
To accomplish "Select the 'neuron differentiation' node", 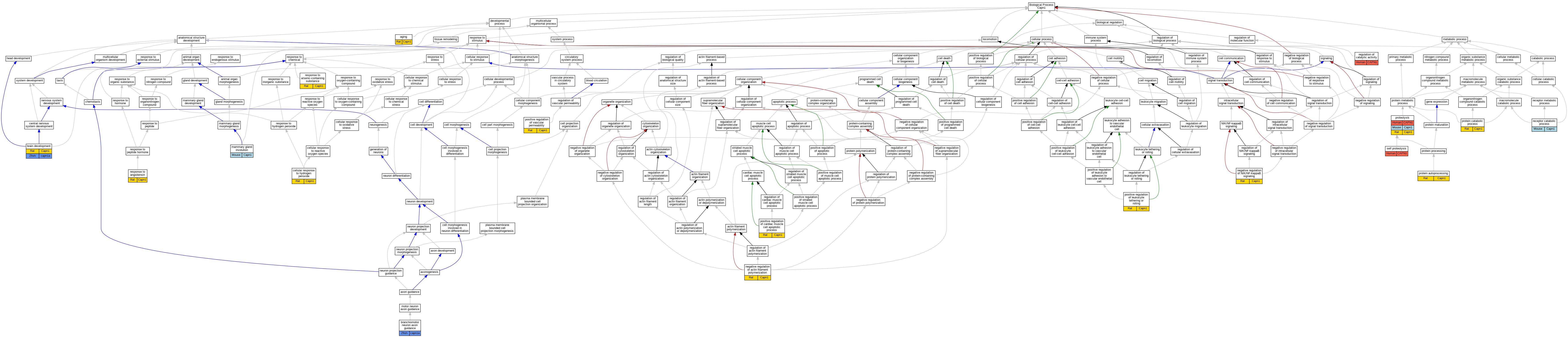I will pos(396,176).
